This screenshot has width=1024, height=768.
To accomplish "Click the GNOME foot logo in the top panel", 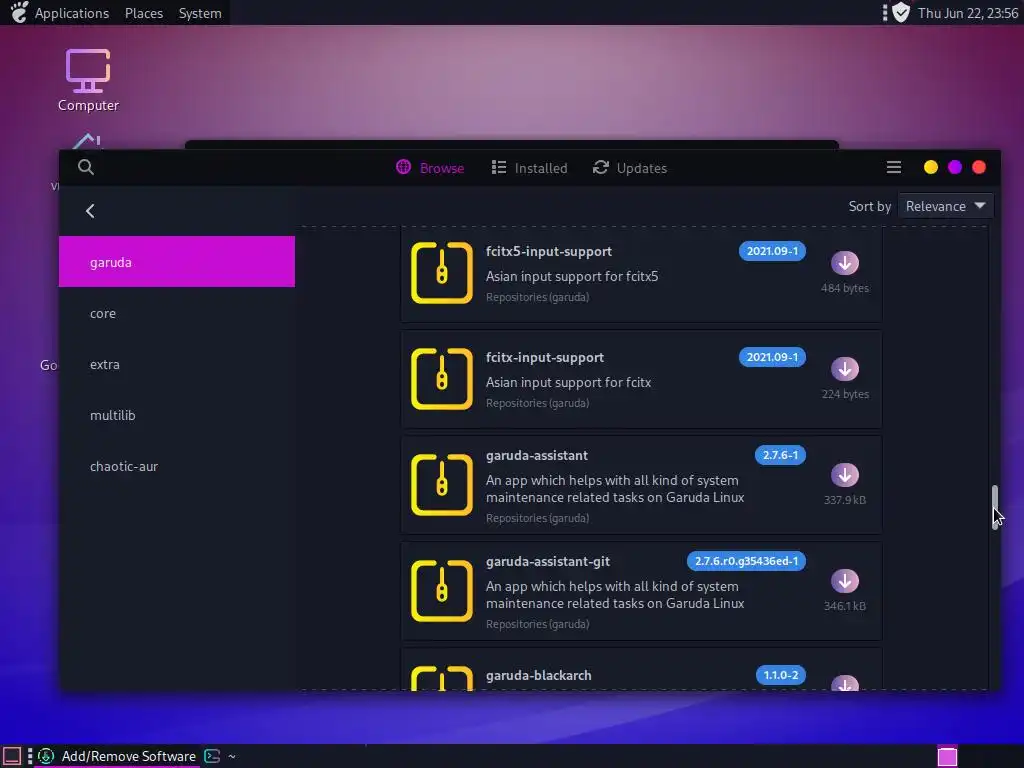I will (19, 12).
